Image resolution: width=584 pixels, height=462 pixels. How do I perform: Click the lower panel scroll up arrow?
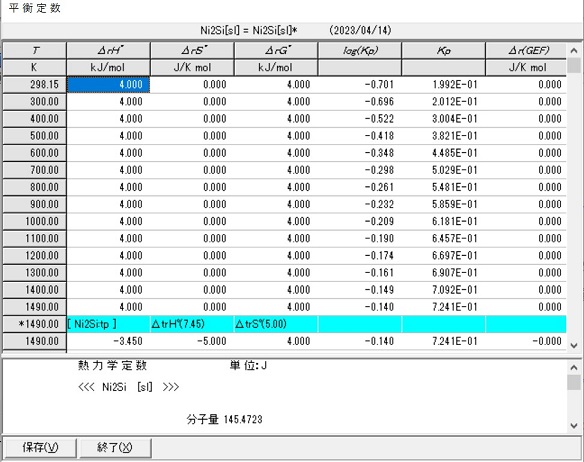pos(574,367)
